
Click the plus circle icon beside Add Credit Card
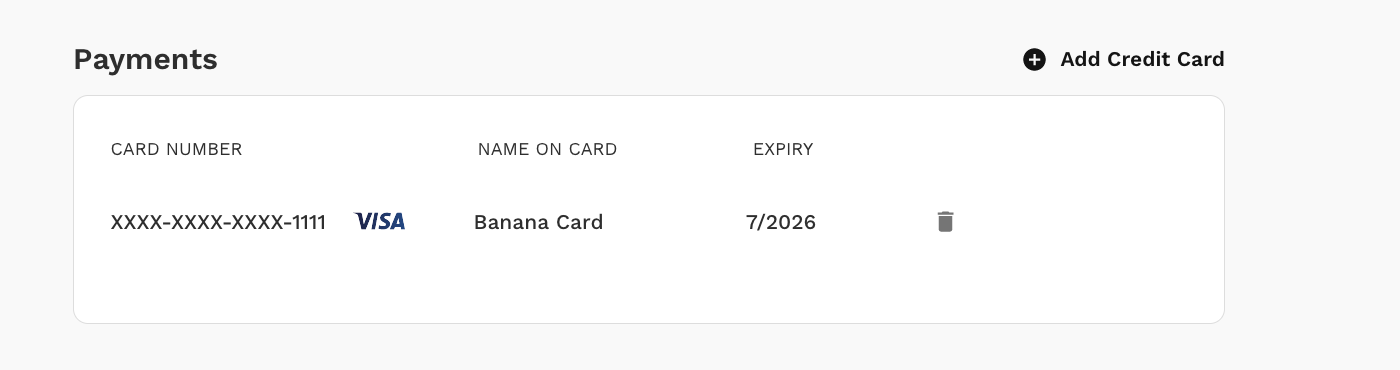[x=1034, y=60]
